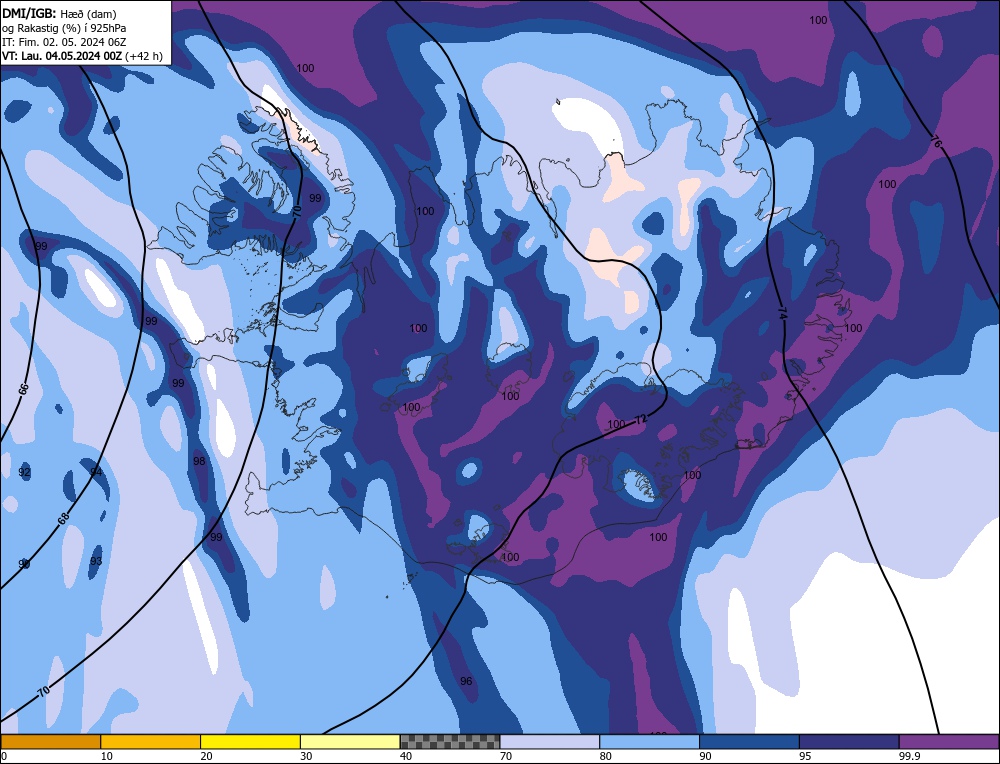
Task: Pick the lavender 70–80 humidity swatch
Action: tap(550, 742)
